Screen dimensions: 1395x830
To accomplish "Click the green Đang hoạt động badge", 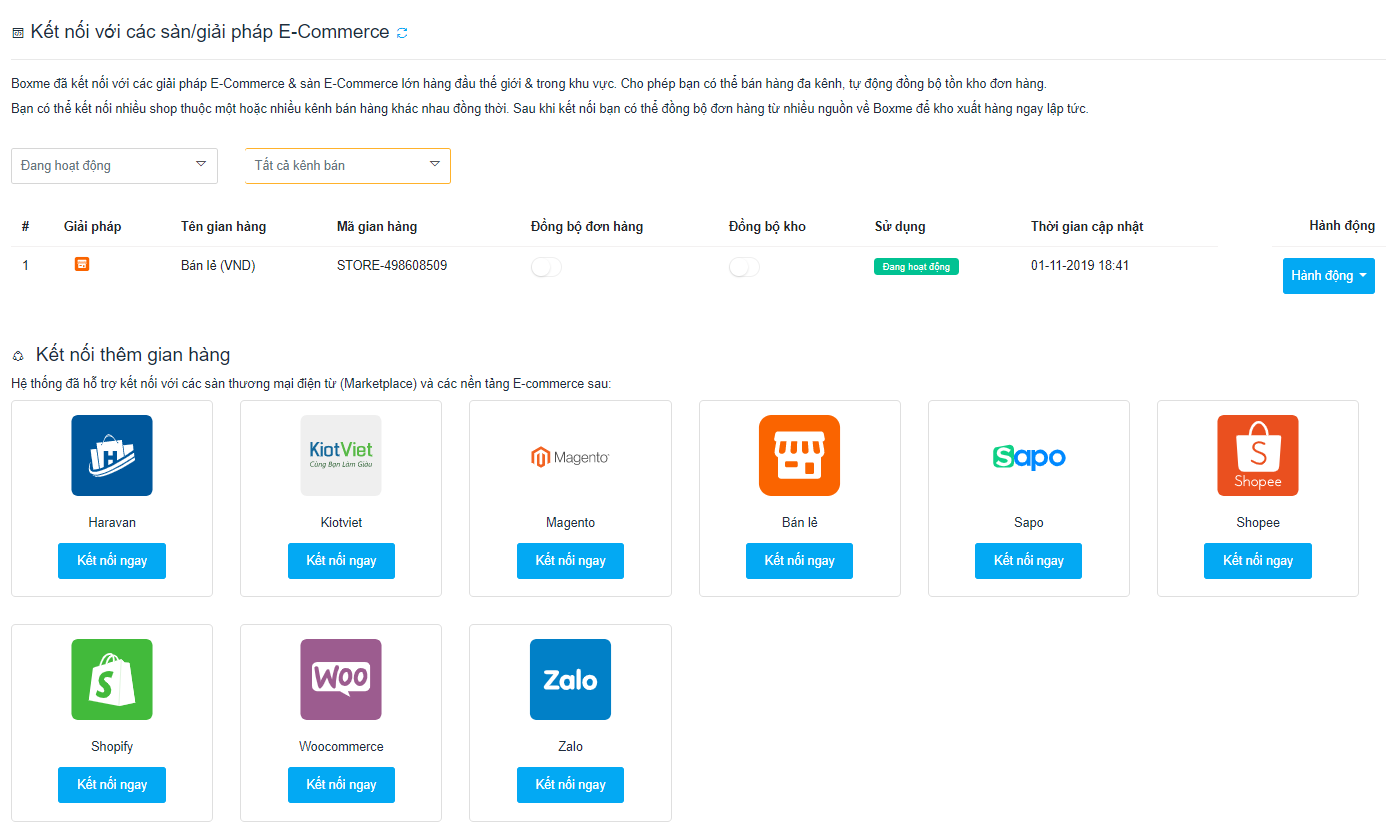I will tap(916, 267).
